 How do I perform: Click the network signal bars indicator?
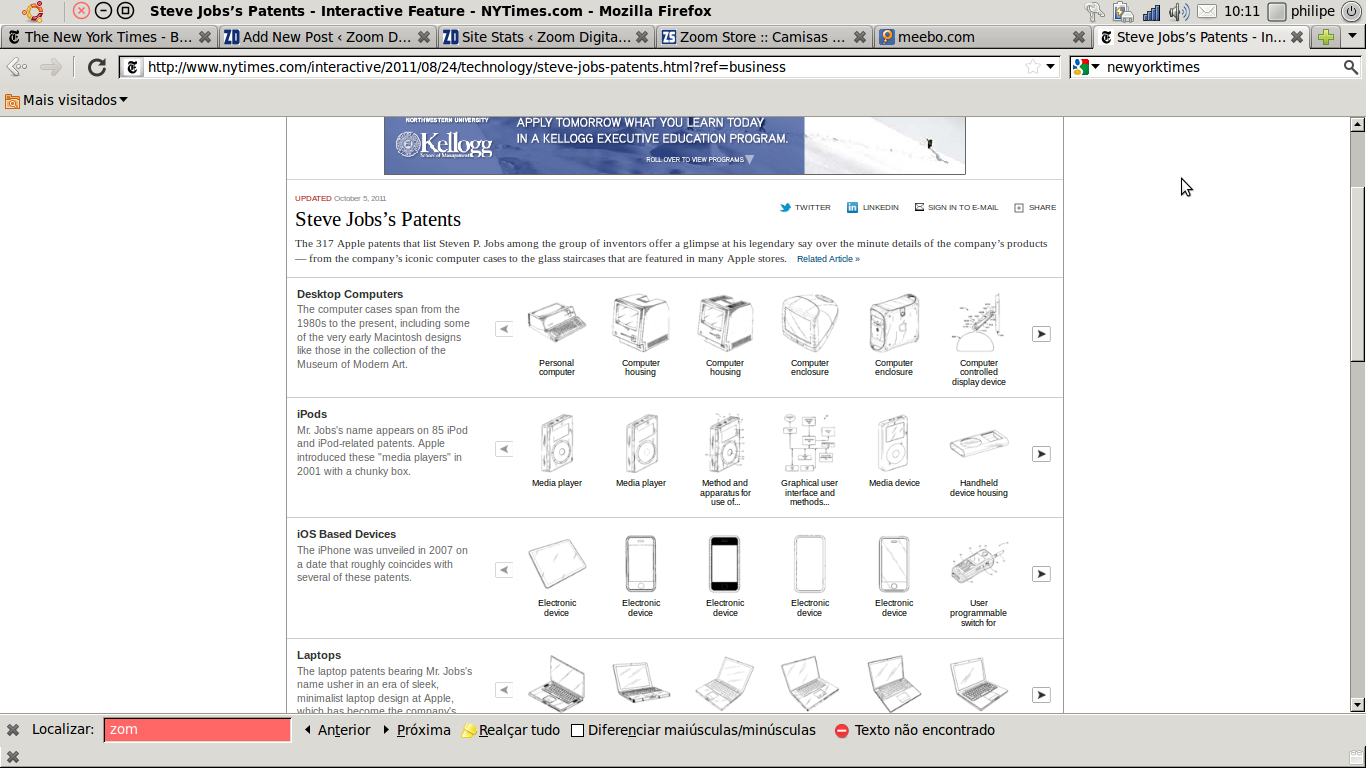pyautogui.click(x=1152, y=12)
